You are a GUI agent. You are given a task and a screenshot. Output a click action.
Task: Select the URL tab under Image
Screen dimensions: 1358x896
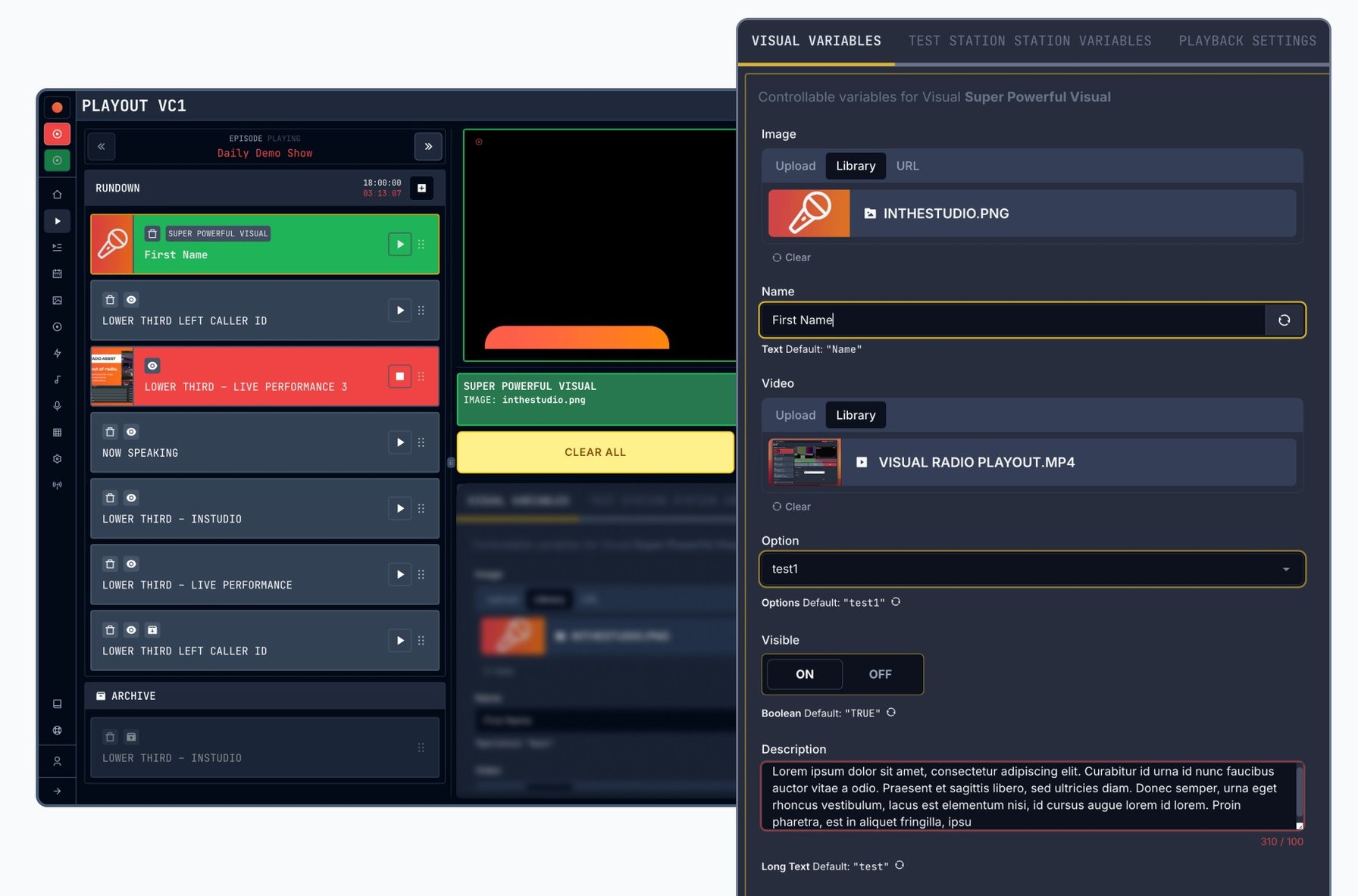click(907, 166)
